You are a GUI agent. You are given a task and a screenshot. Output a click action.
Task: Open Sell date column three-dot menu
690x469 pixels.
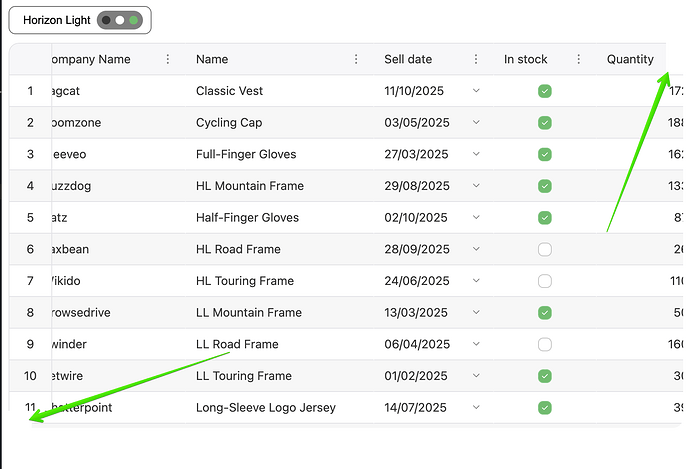(476, 59)
